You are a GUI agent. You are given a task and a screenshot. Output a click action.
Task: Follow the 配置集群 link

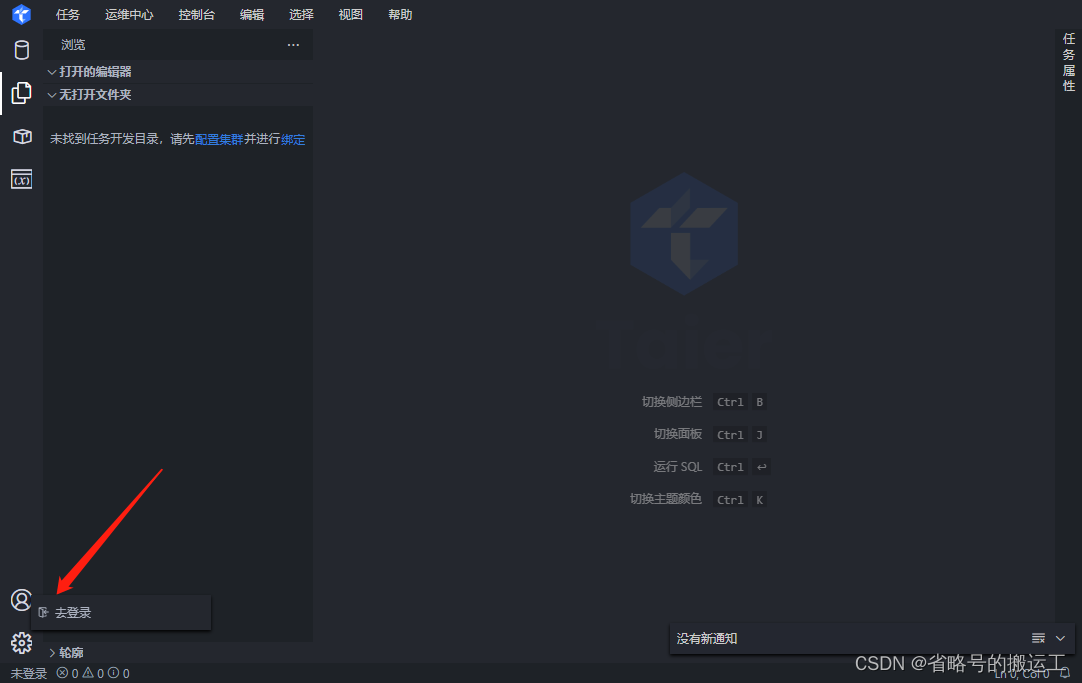pos(219,139)
